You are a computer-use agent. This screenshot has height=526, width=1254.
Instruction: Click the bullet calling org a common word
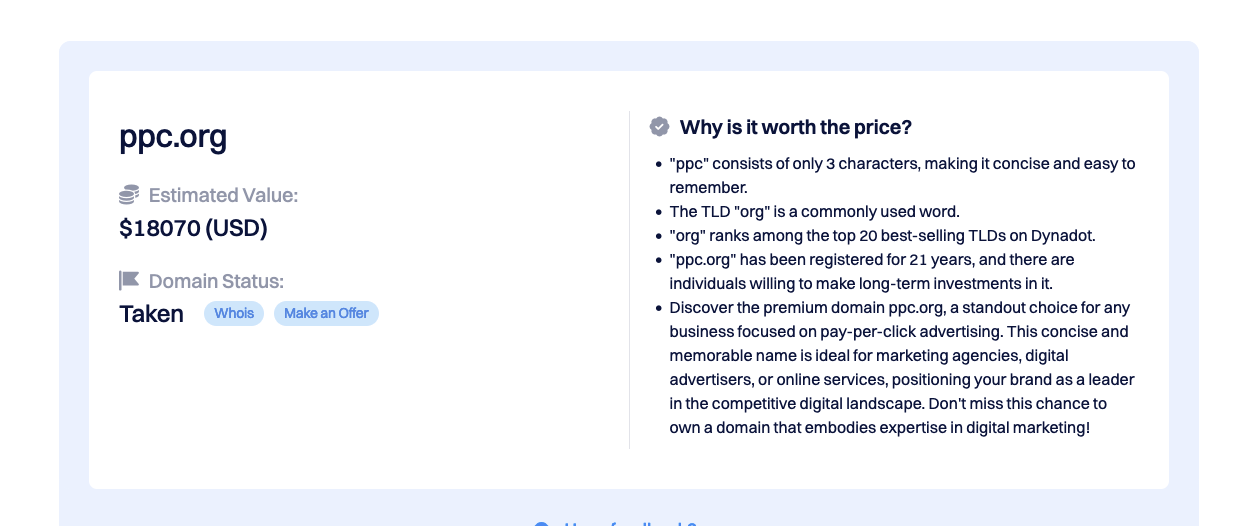coord(814,211)
